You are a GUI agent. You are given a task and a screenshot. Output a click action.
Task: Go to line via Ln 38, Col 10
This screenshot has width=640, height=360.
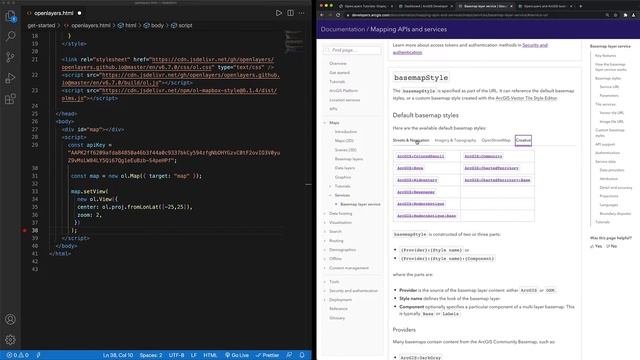click(118, 355)
